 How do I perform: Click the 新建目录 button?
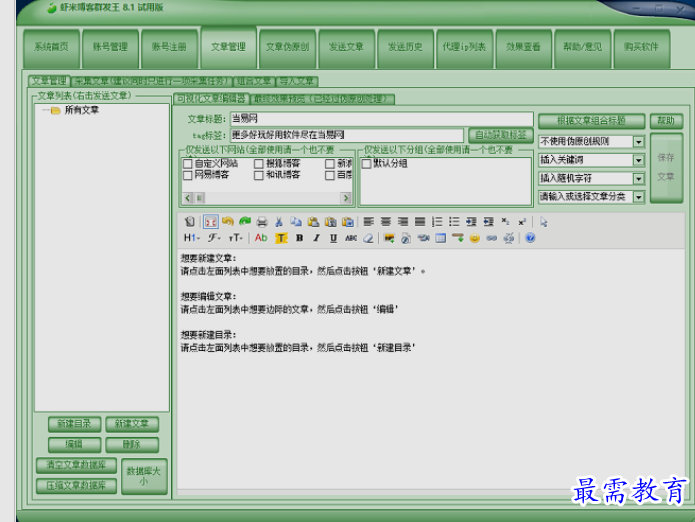pyautogui.click(x=74, y=424)
